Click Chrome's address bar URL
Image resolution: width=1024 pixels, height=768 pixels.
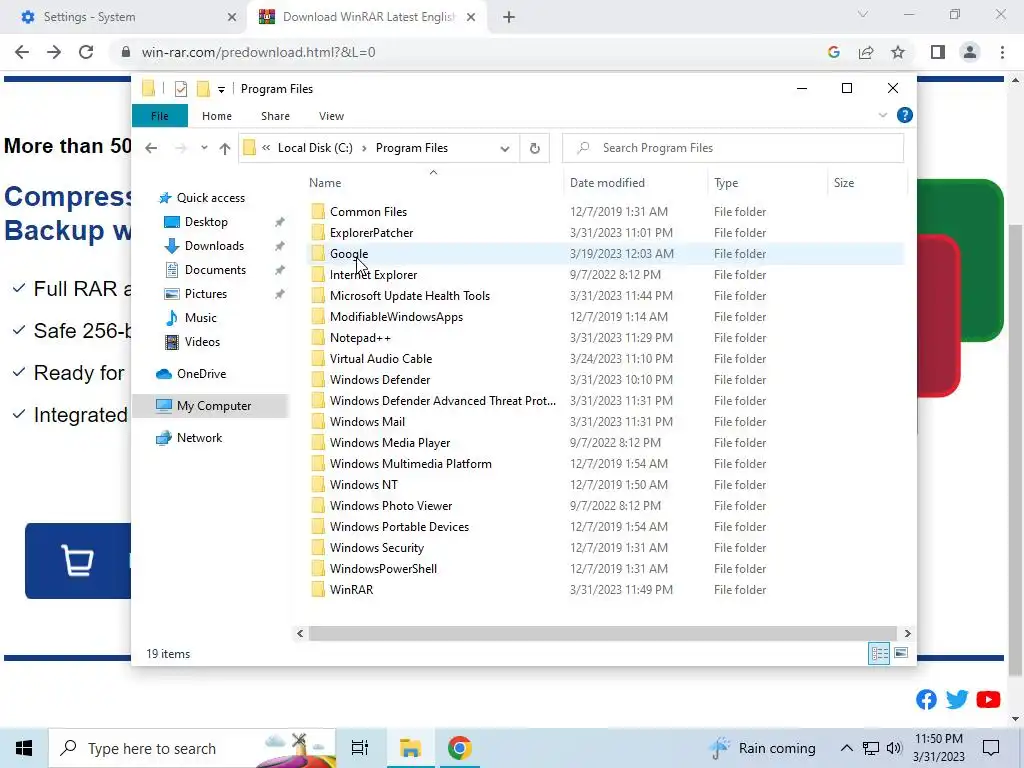click(x=258, y=52)
